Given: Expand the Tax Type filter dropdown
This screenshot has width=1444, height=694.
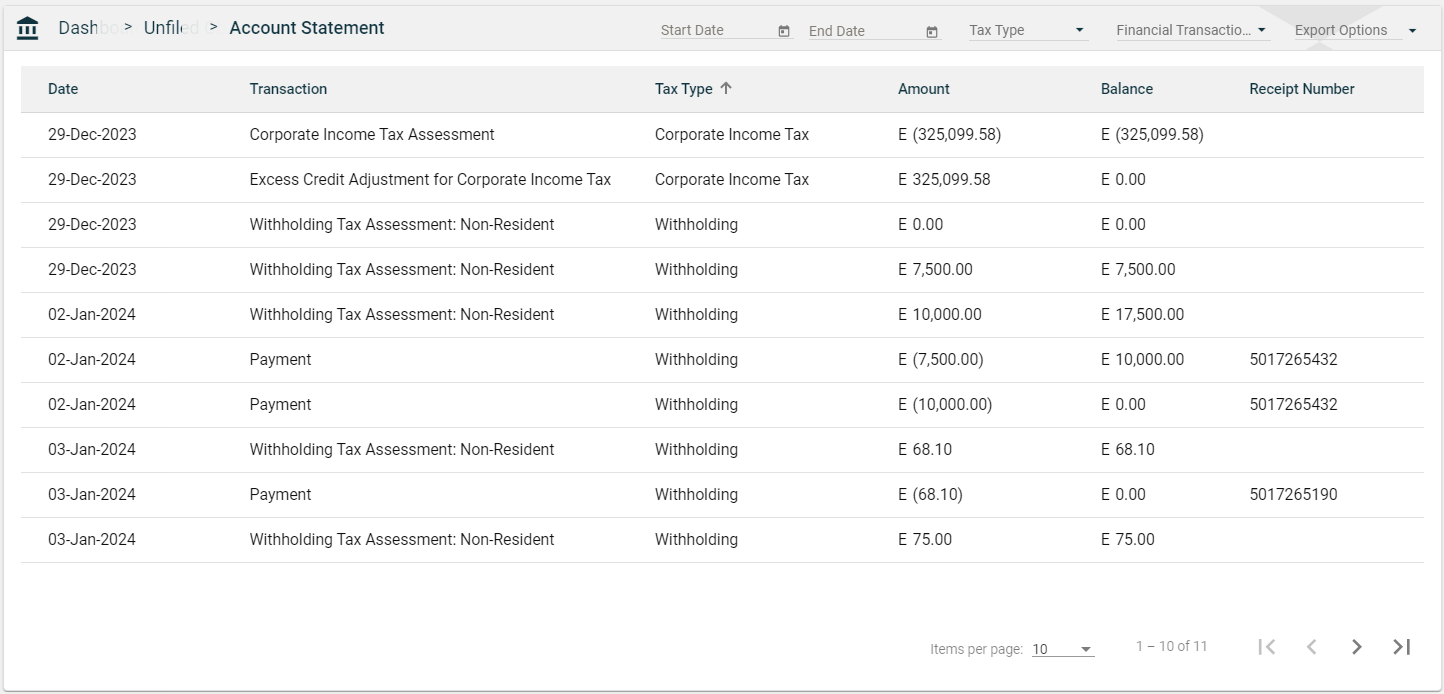Looking at the screenshot, I should click(1027, 30).
